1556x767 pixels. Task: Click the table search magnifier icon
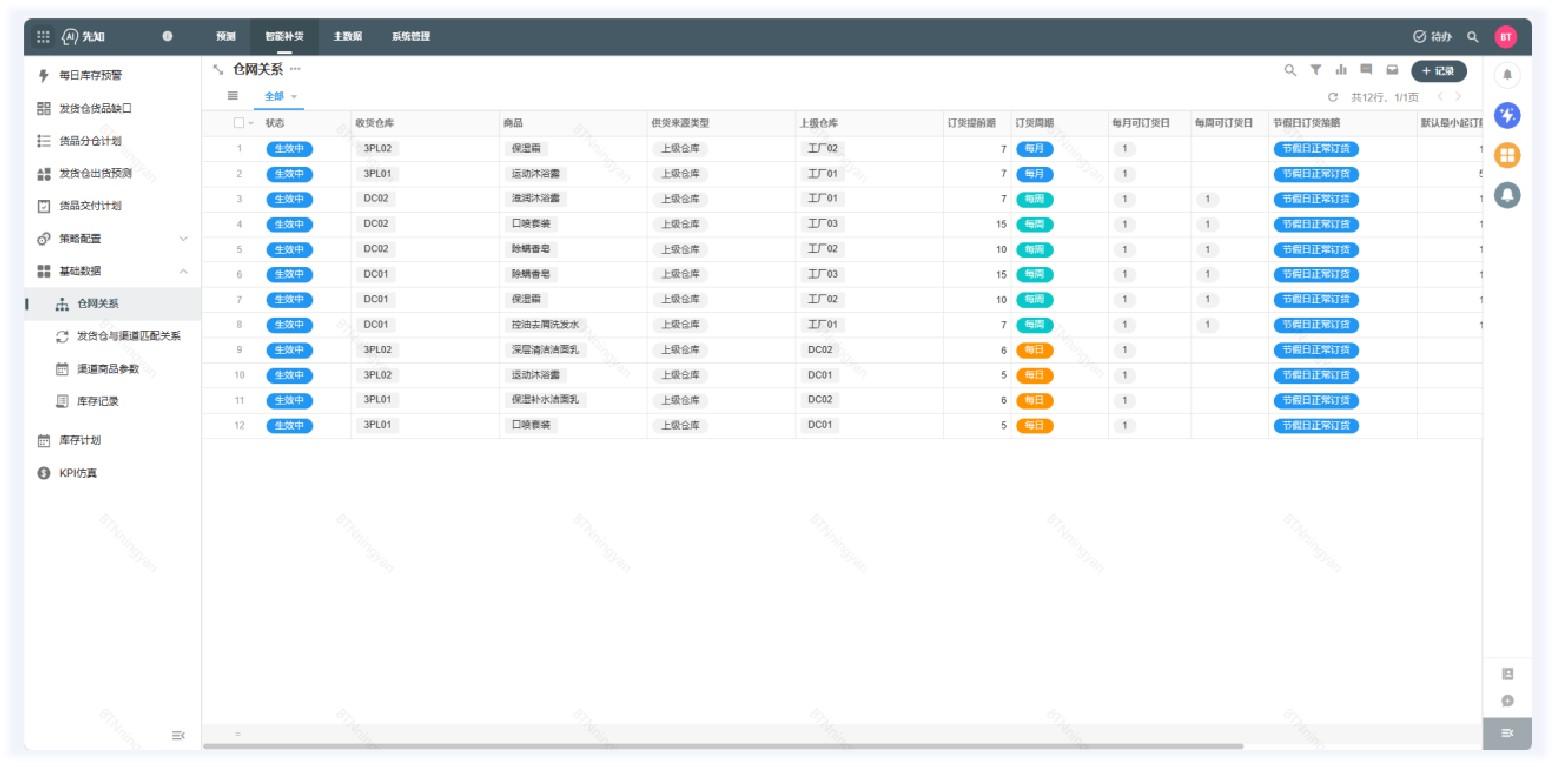point(1290,70)
